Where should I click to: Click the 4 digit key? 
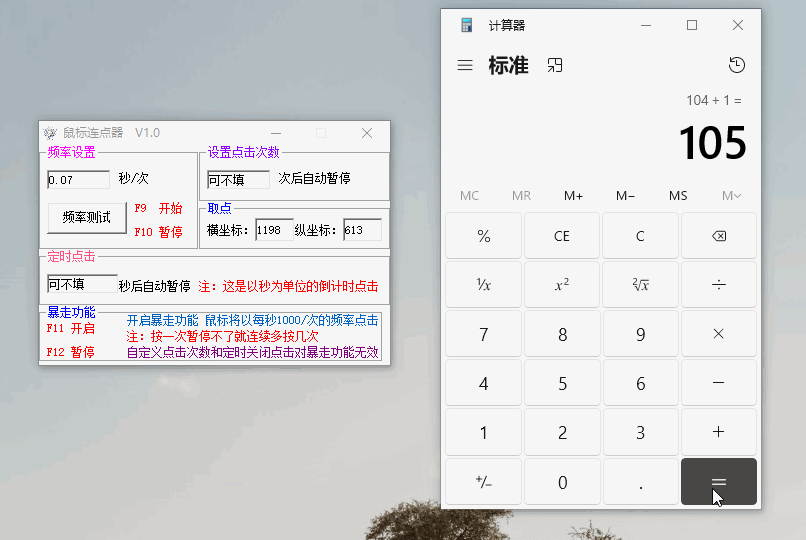tap(484, 383)
